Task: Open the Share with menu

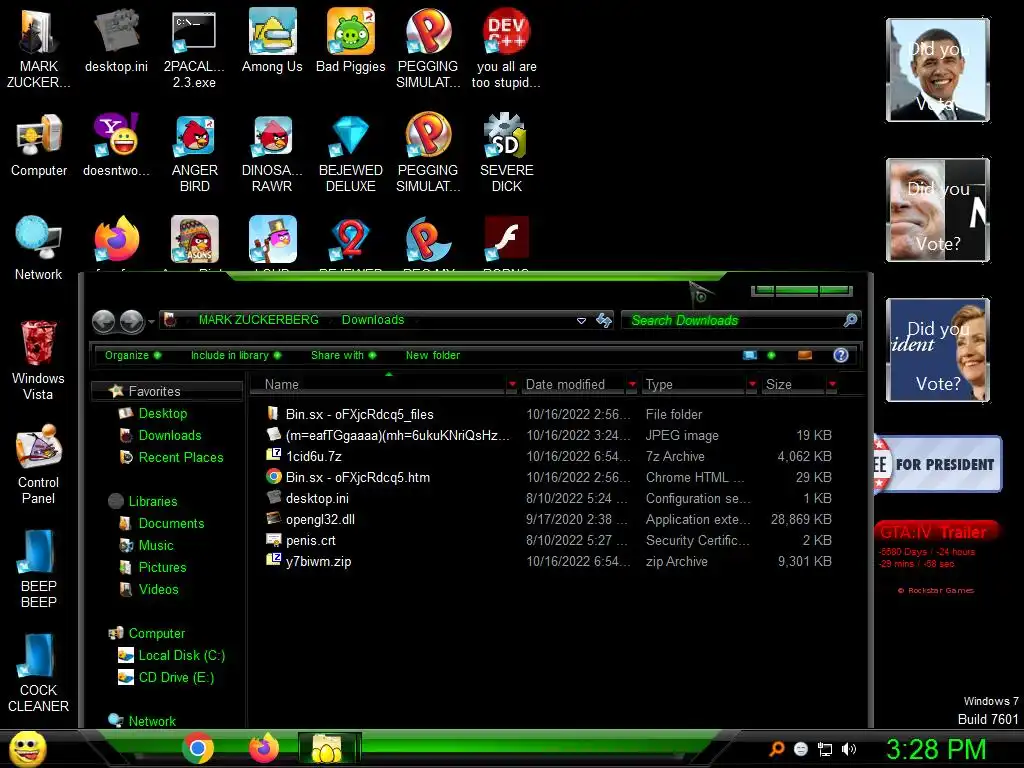Action: tap(344, 355)
